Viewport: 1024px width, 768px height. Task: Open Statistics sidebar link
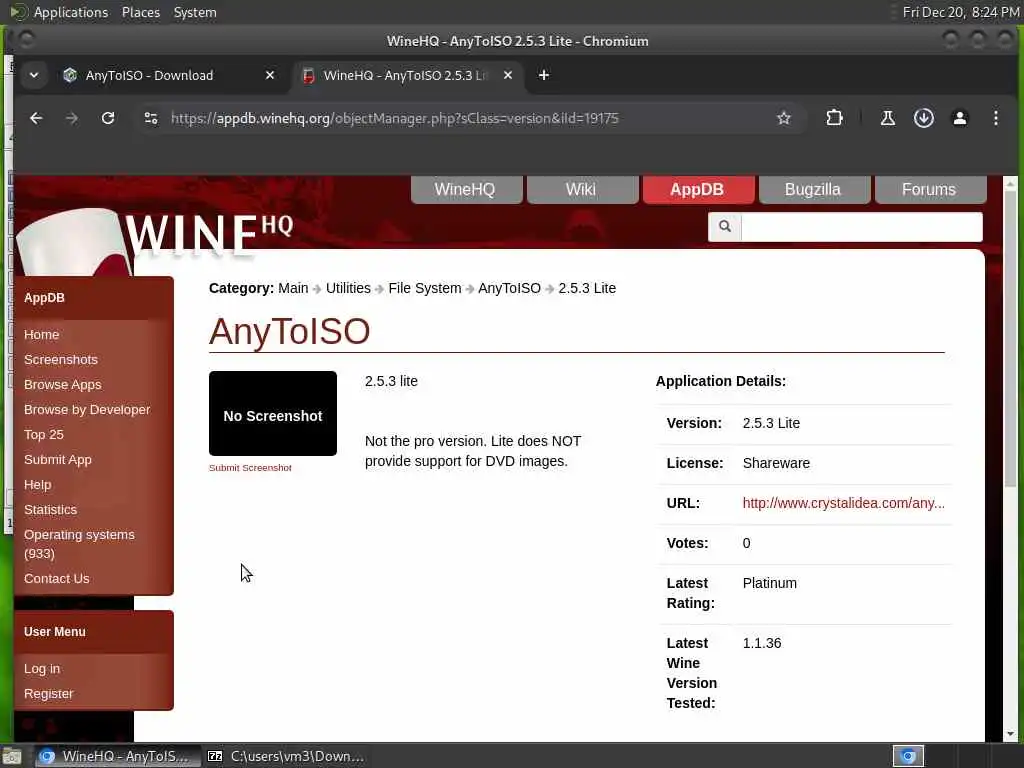[x=50, y=509]
